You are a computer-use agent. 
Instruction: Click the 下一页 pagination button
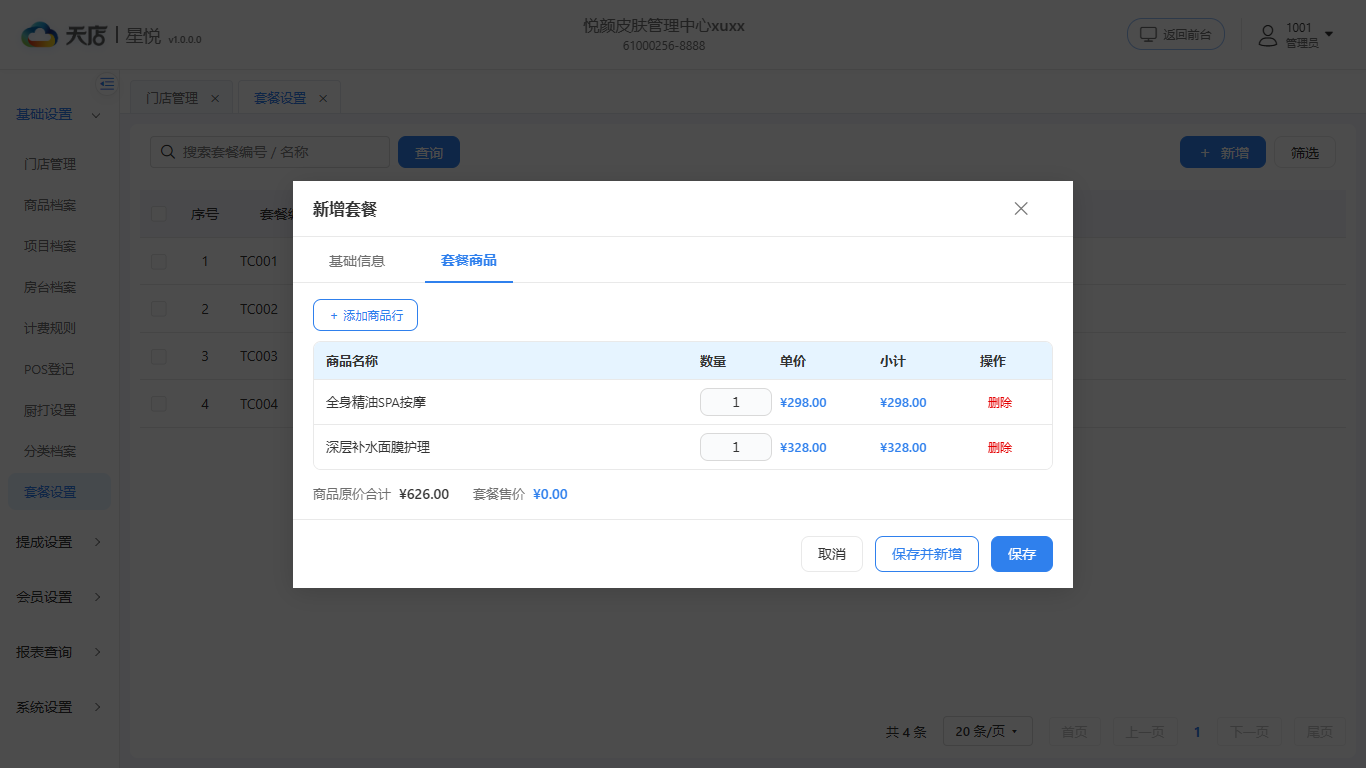[x=1250, y=732]
